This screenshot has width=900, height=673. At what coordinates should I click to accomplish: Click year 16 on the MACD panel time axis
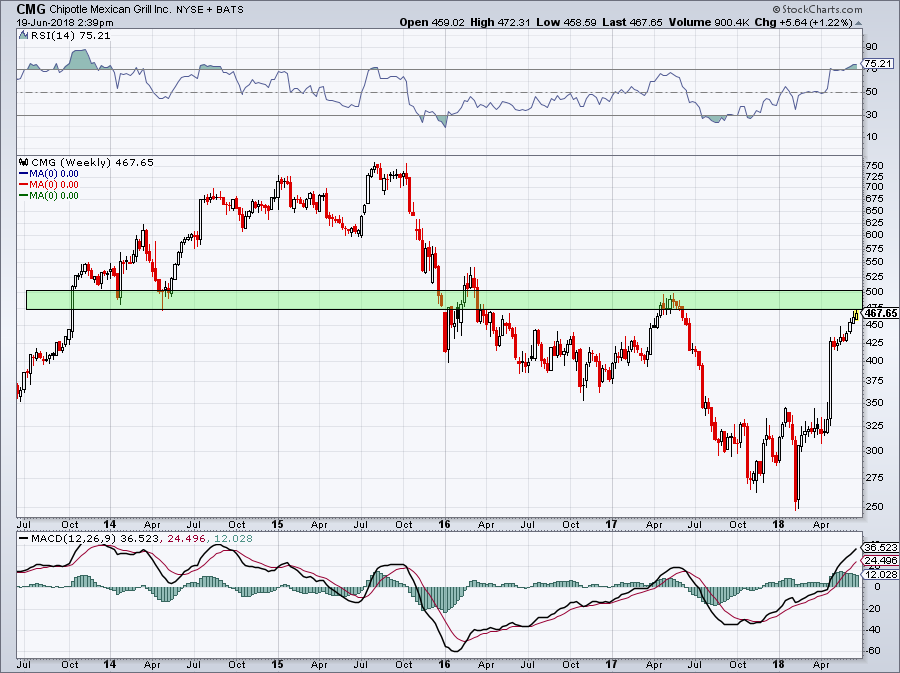(444, 664)
